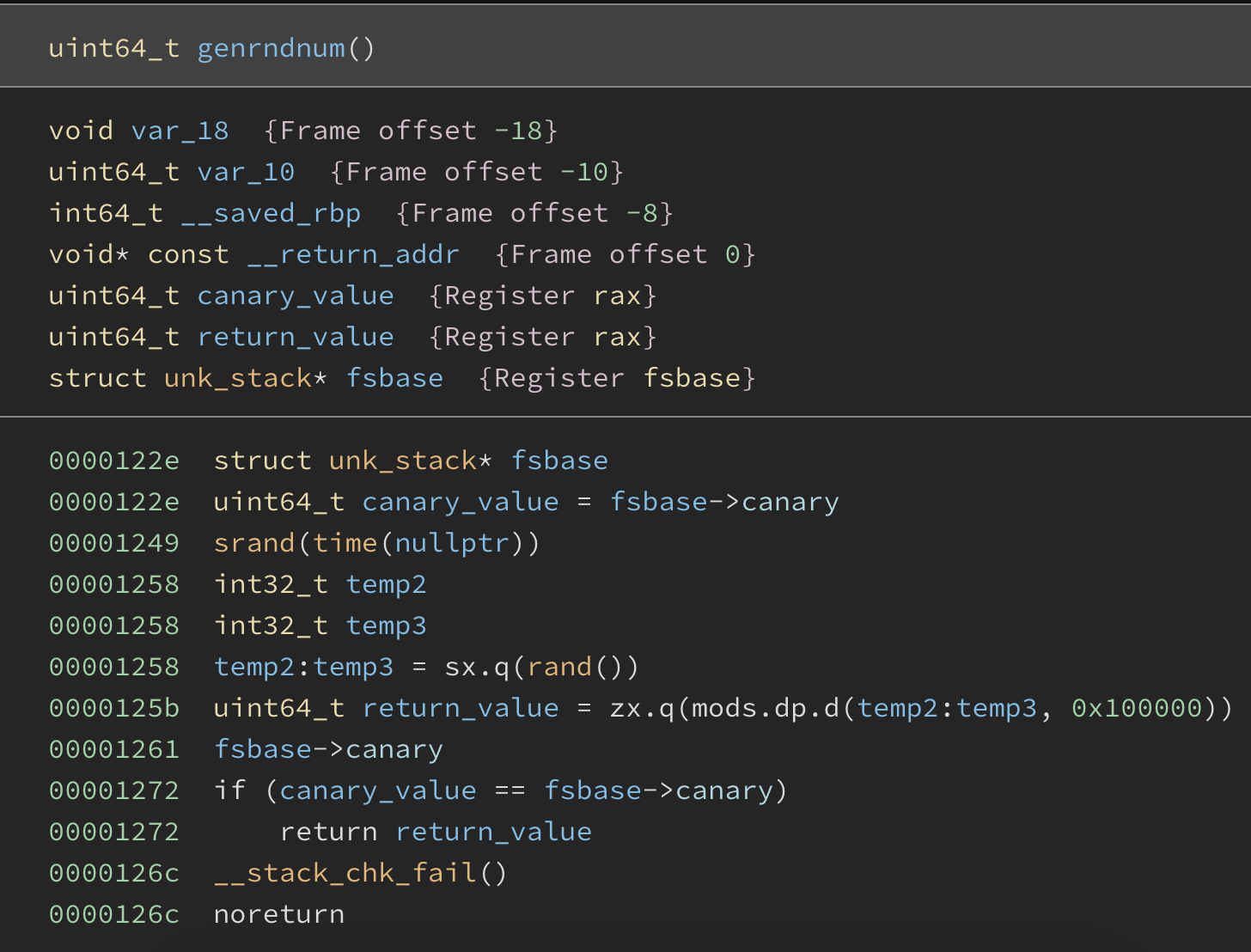Click the srand function call
The image size is (1251, 952).
254,543
